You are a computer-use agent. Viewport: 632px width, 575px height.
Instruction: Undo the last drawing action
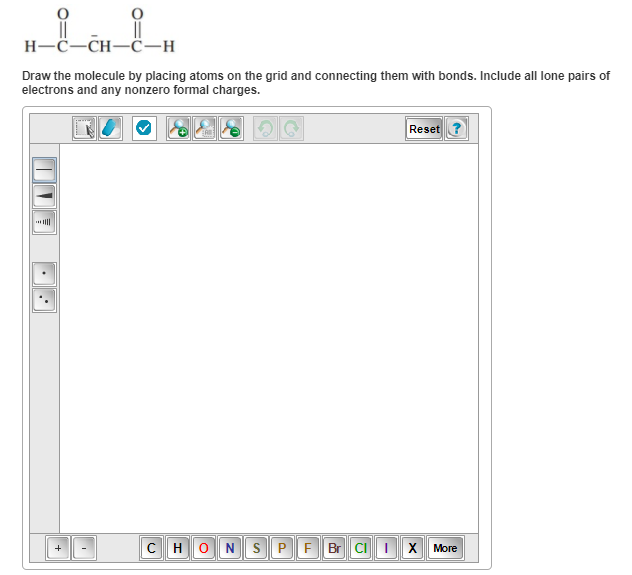pos(265,129)
